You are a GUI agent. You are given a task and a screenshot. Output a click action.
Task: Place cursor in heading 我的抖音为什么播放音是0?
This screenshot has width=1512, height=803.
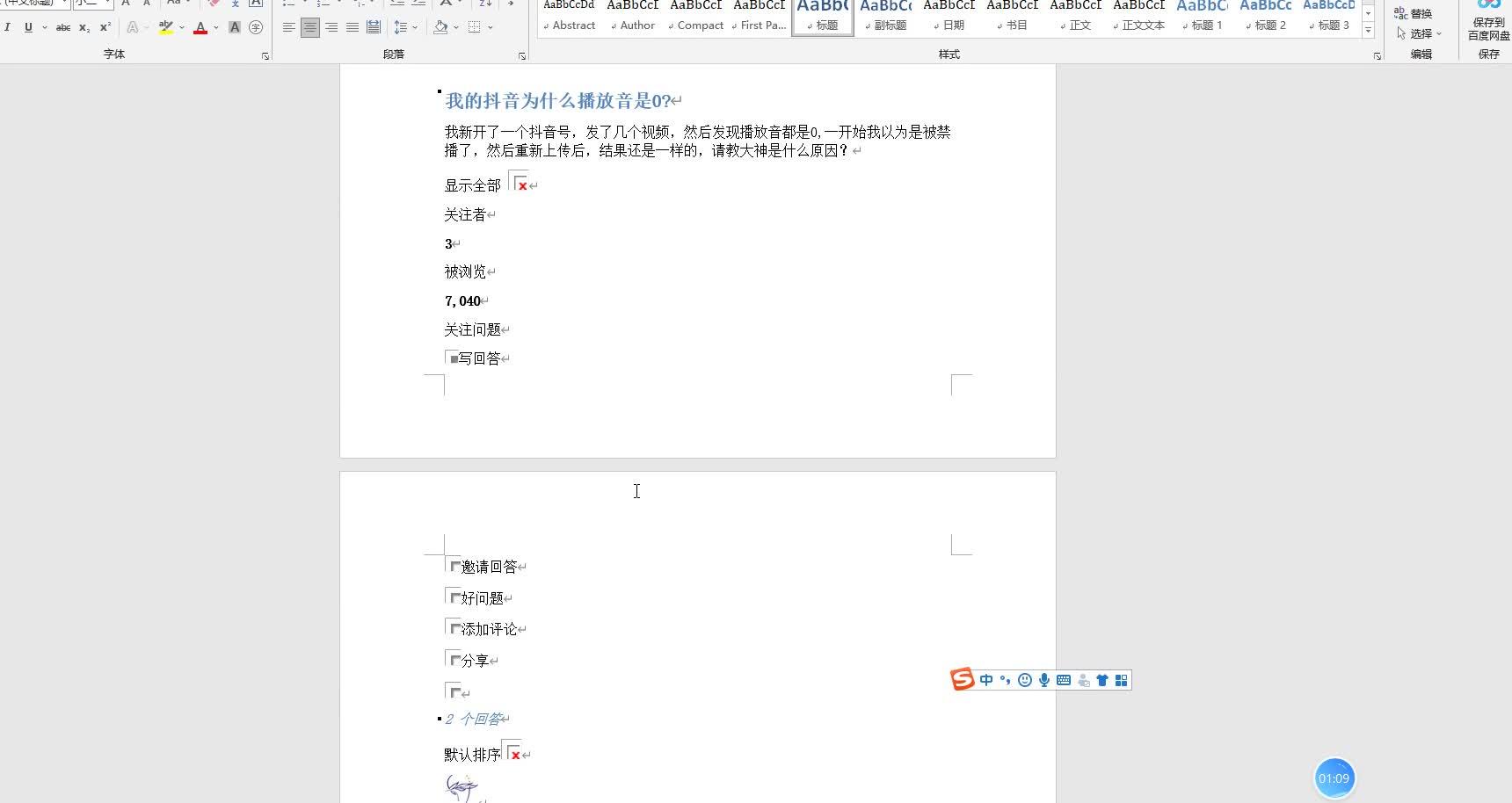(558, 100)
